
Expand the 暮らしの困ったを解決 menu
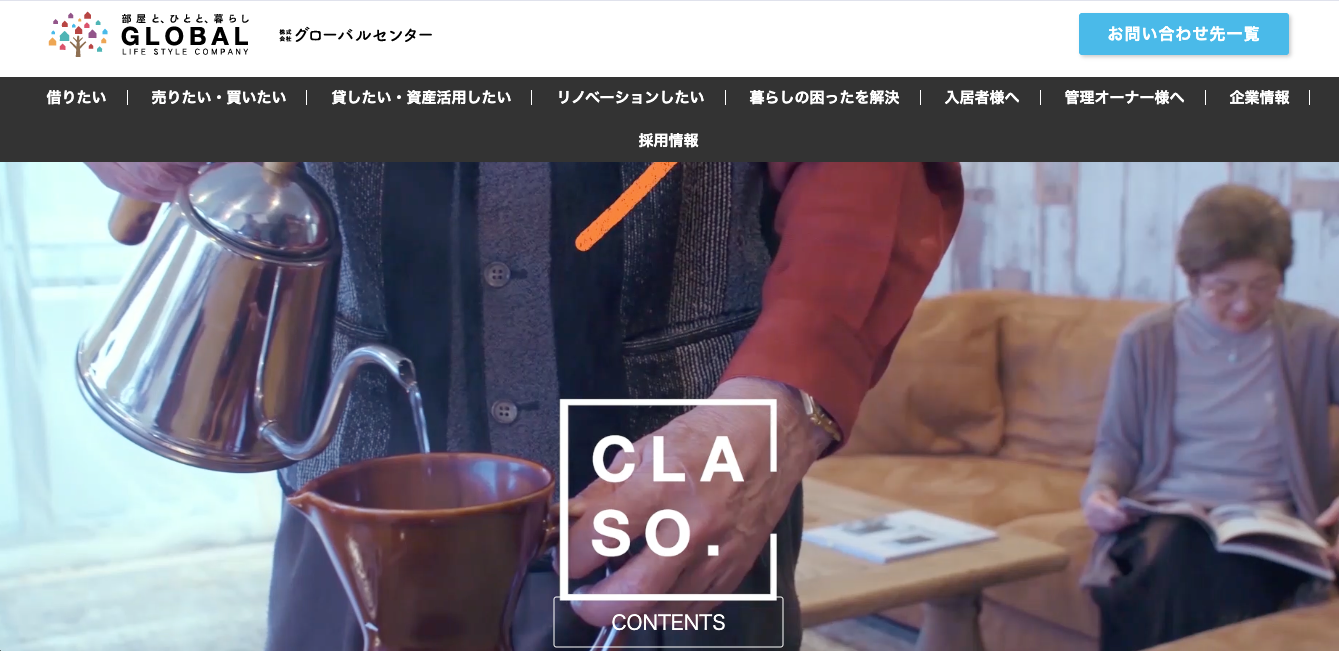coord(824,98)
